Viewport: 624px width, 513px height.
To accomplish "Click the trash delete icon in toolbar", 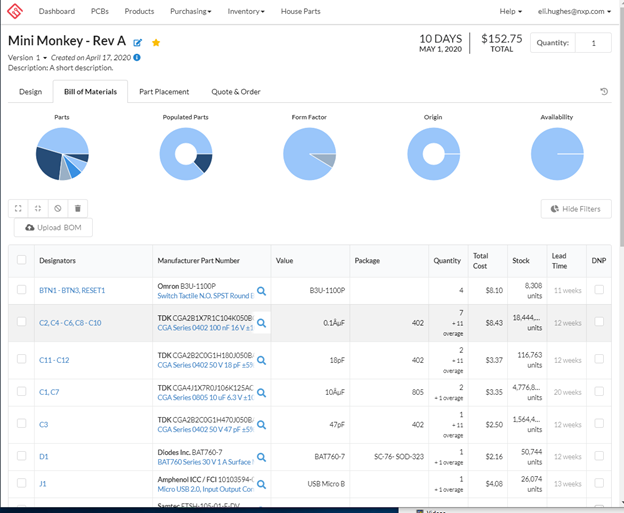I will click(x=78, y=208).
